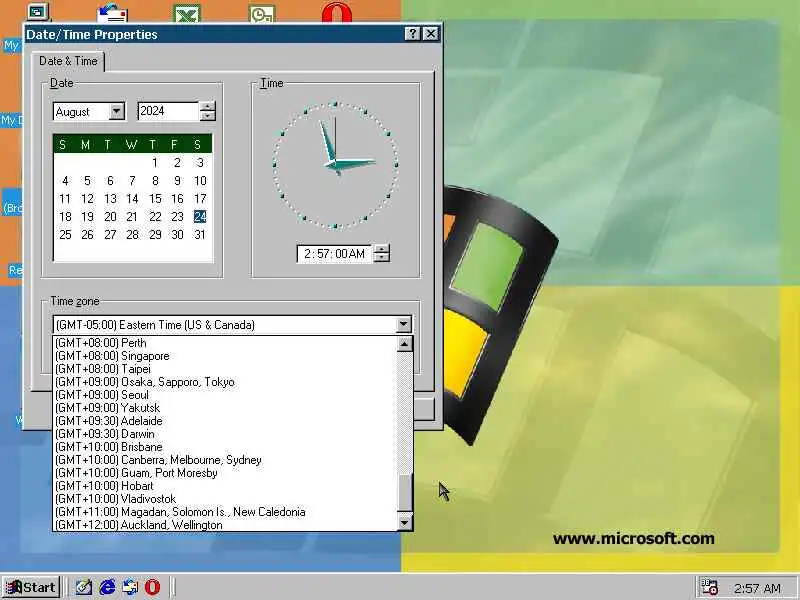Select August 28 in the calendar

[132, 235]
